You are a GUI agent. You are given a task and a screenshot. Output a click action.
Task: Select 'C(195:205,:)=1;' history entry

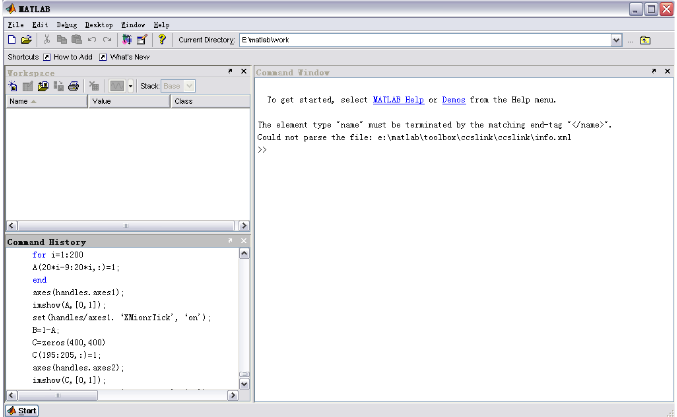pos(66,355)
